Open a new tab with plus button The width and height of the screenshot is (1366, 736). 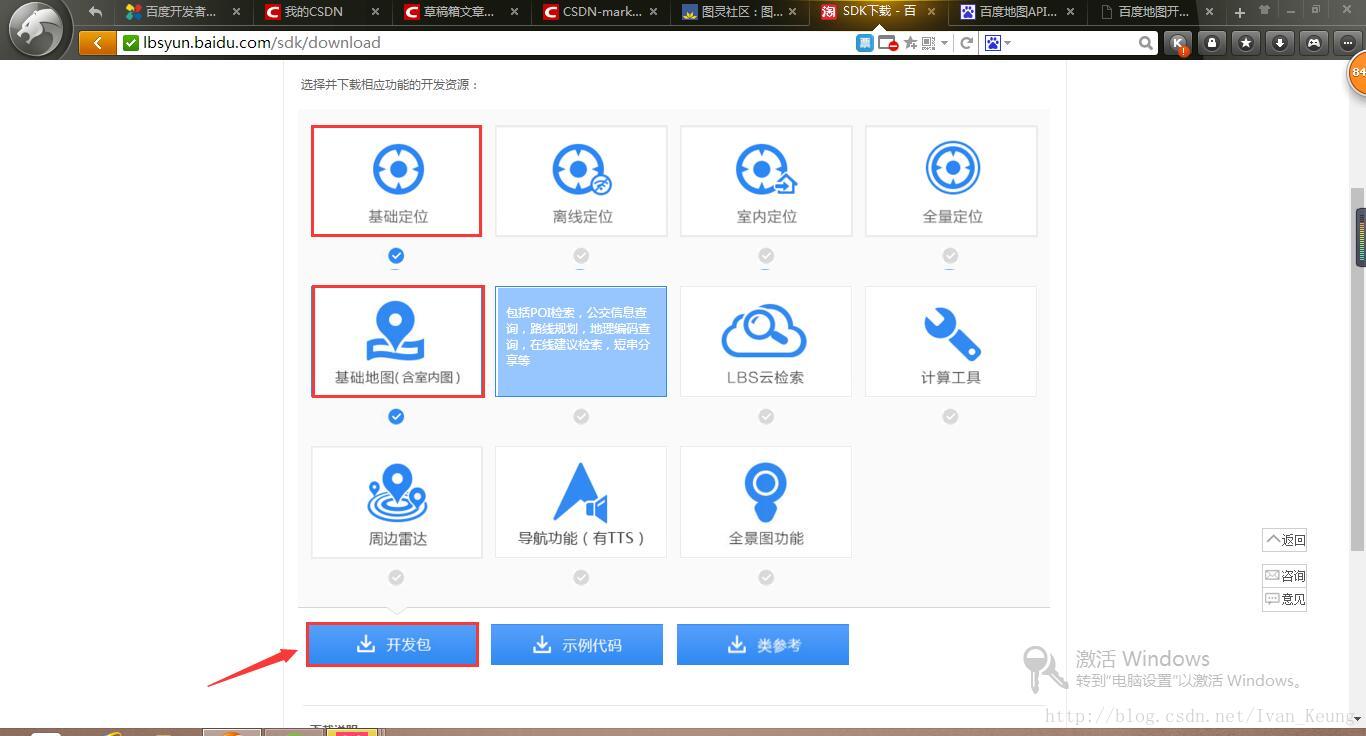(x=1240, y=12)
